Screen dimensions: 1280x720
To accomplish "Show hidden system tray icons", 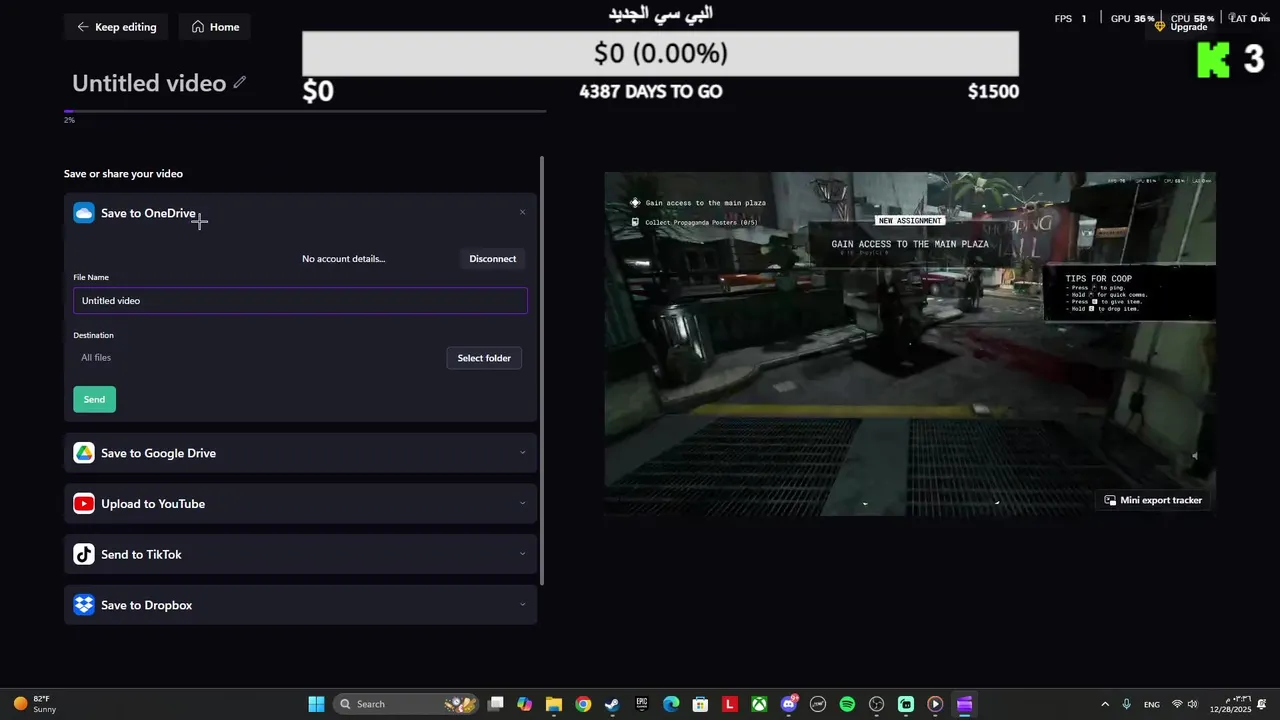I will click(x=1105, y=704).
